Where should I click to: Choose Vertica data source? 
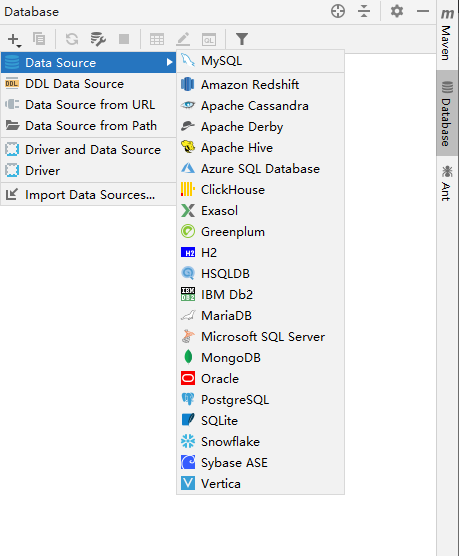(x=260, y=483)
